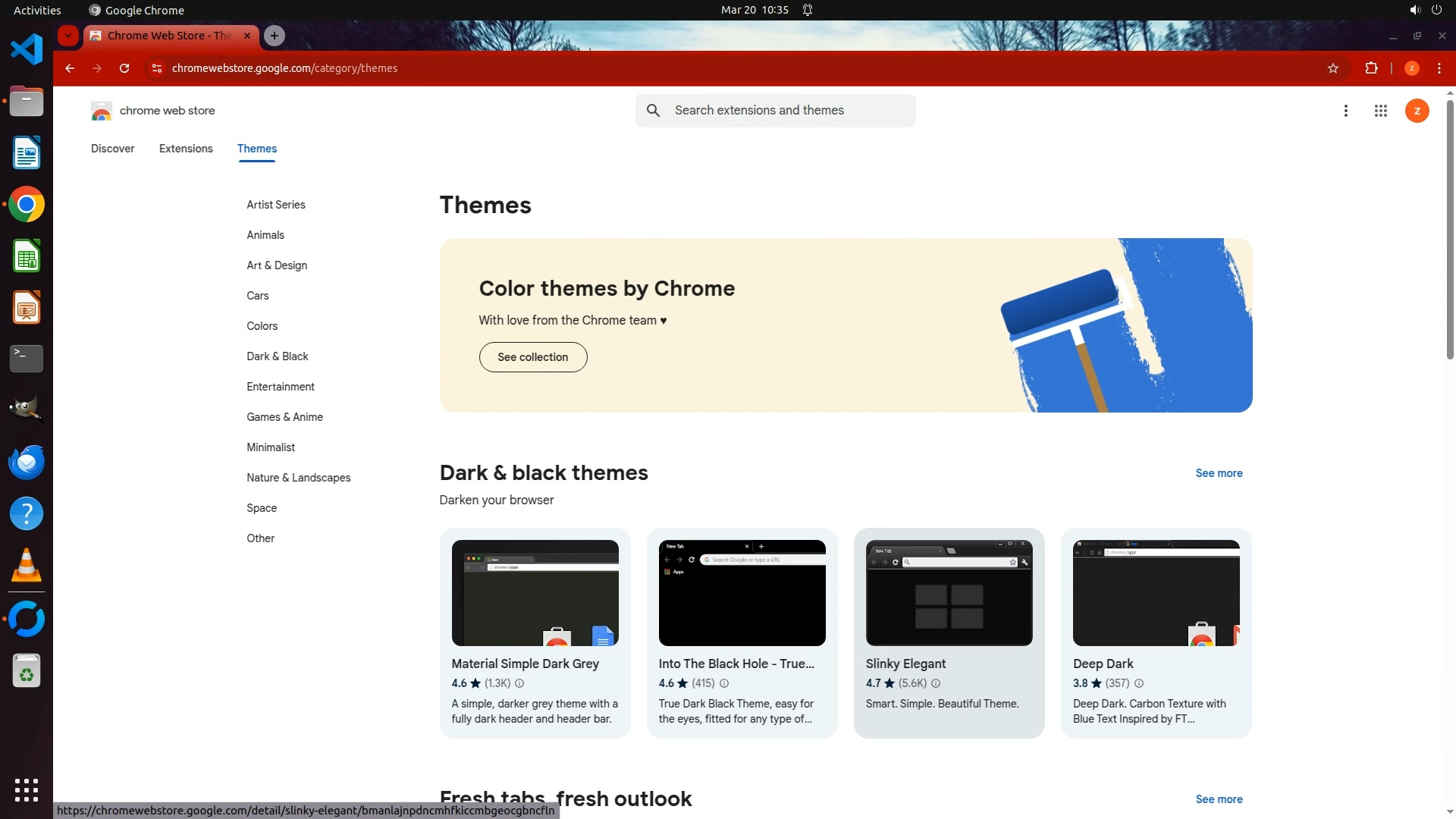Select the Dark & Black category
Viewport: 1456px width, 819px height.
pos(277,356)
